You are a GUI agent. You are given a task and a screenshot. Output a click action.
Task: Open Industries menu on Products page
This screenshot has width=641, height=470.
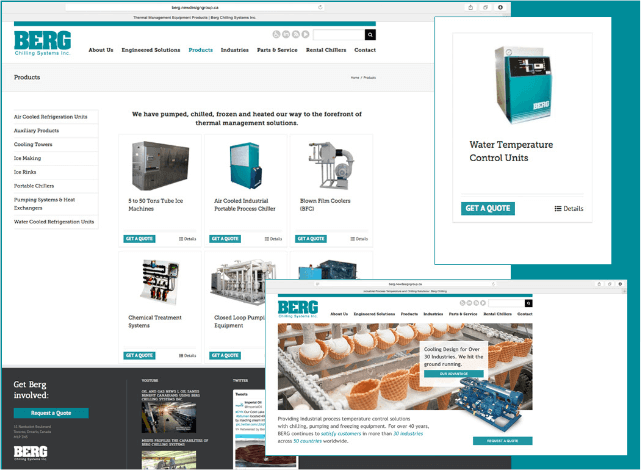(x=235, y=50)
